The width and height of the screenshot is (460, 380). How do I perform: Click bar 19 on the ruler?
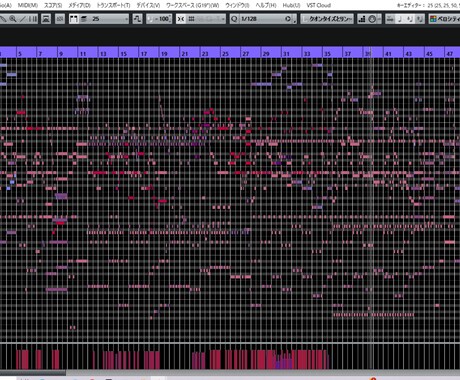pos(164,53)
